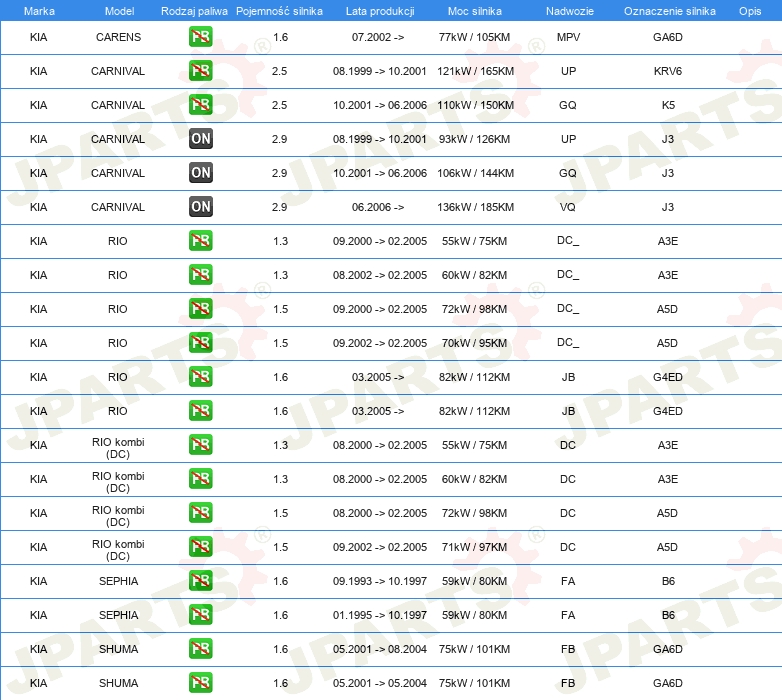The width and height of the screenshot is (782, 700).
Task: Click the 07.2002 -> production date
Action: [378, 37]
